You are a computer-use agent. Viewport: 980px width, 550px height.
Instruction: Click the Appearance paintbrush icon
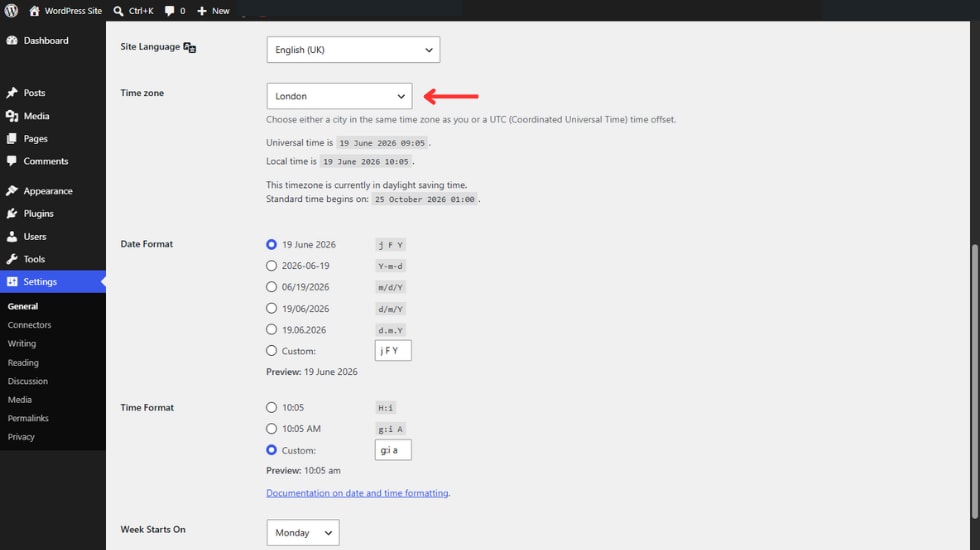tap(12, 191)
